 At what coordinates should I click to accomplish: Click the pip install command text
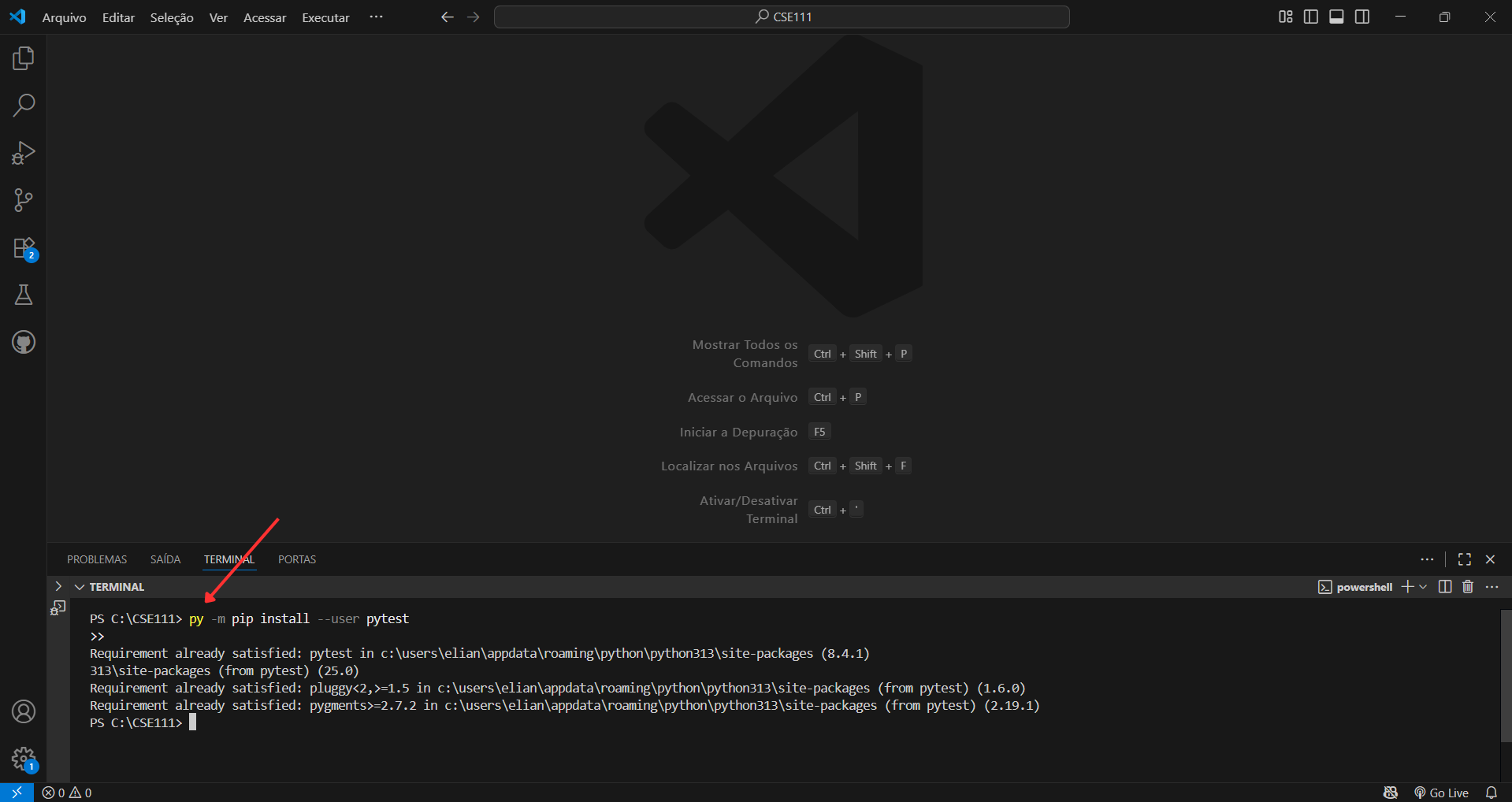point(299,618)
